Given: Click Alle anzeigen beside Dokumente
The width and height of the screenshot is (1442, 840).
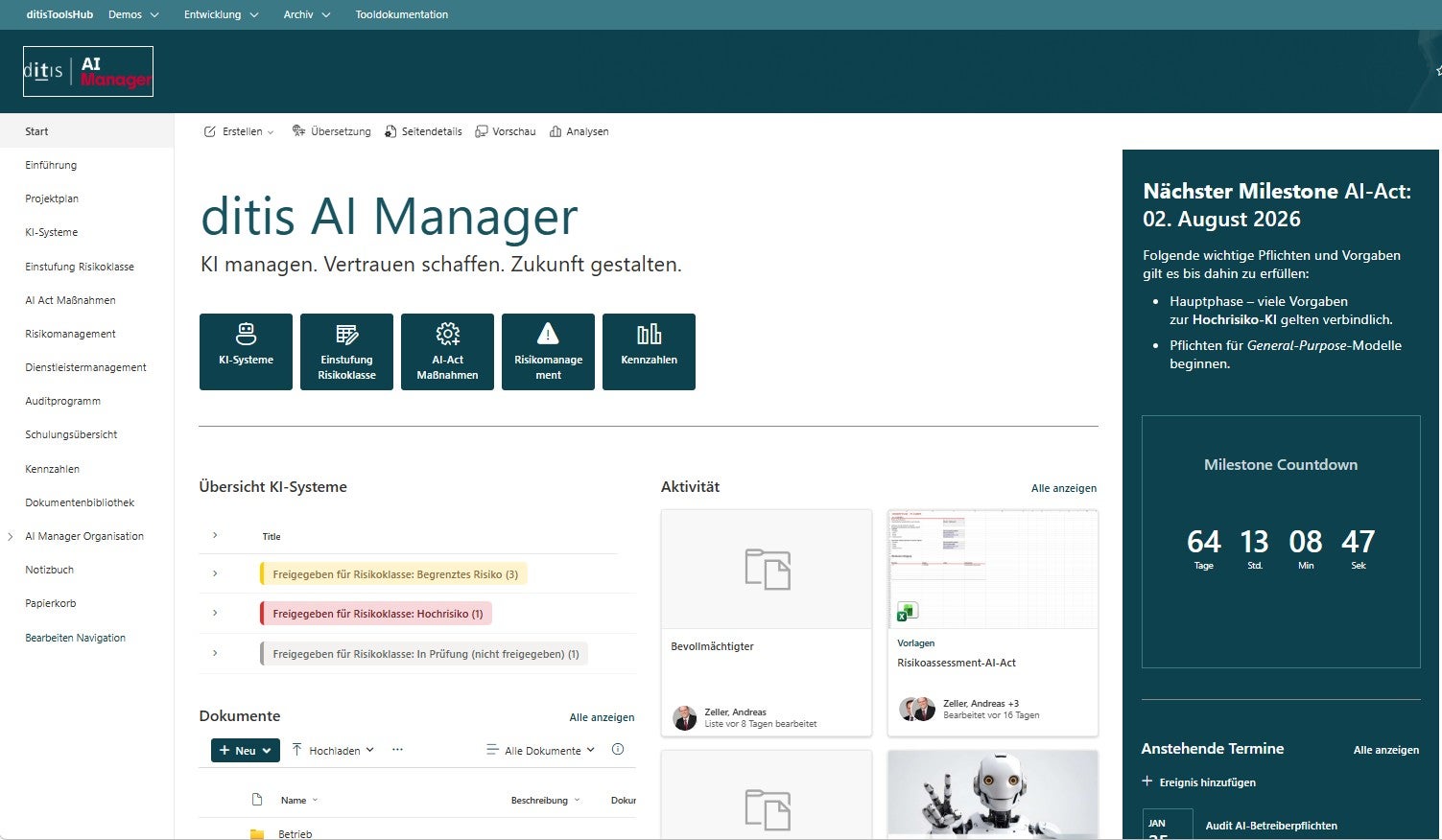Looking at the screenshot, I should coord(602,717).
